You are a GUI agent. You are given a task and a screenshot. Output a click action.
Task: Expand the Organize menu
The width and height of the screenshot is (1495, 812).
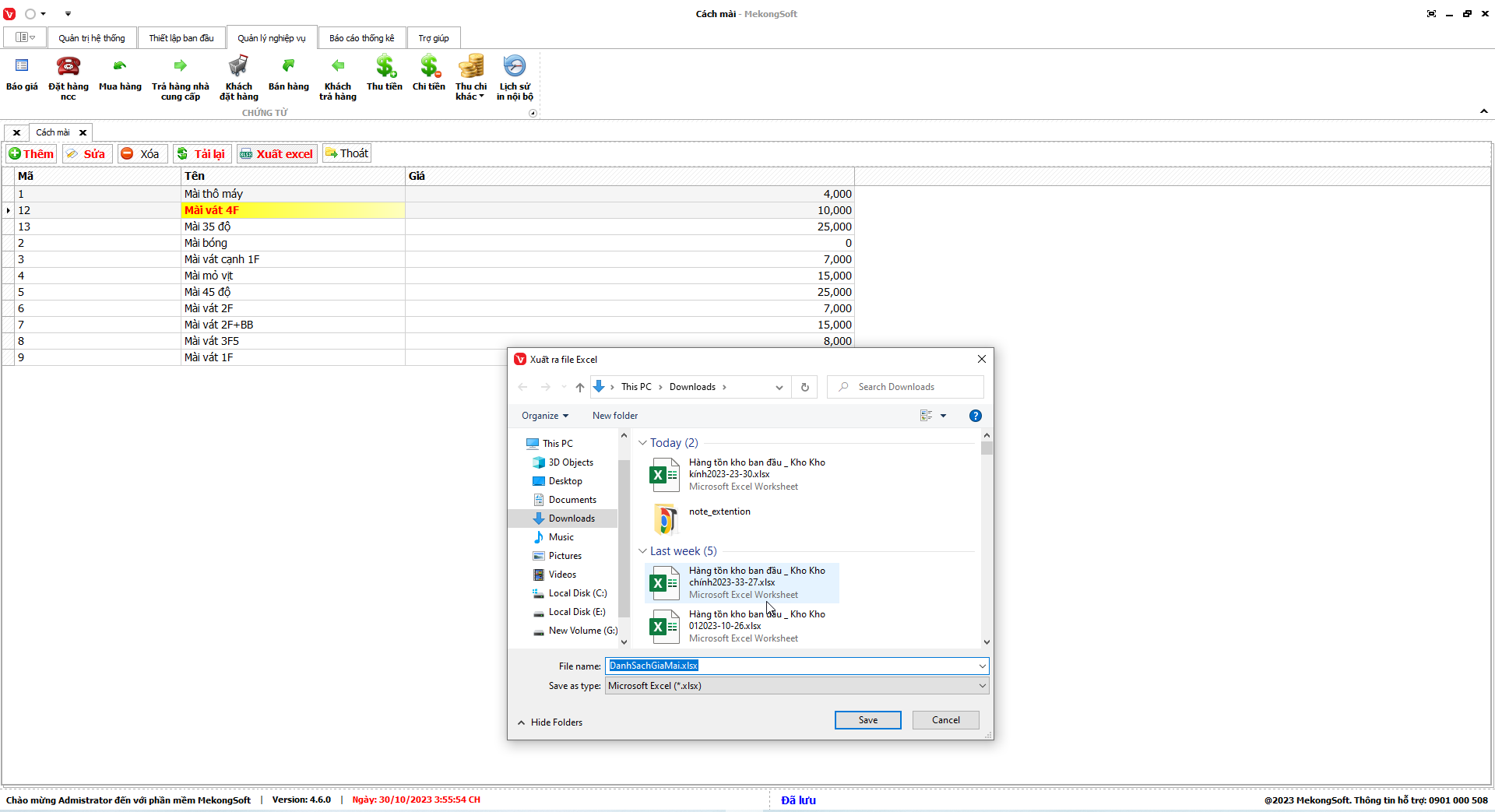544,416
